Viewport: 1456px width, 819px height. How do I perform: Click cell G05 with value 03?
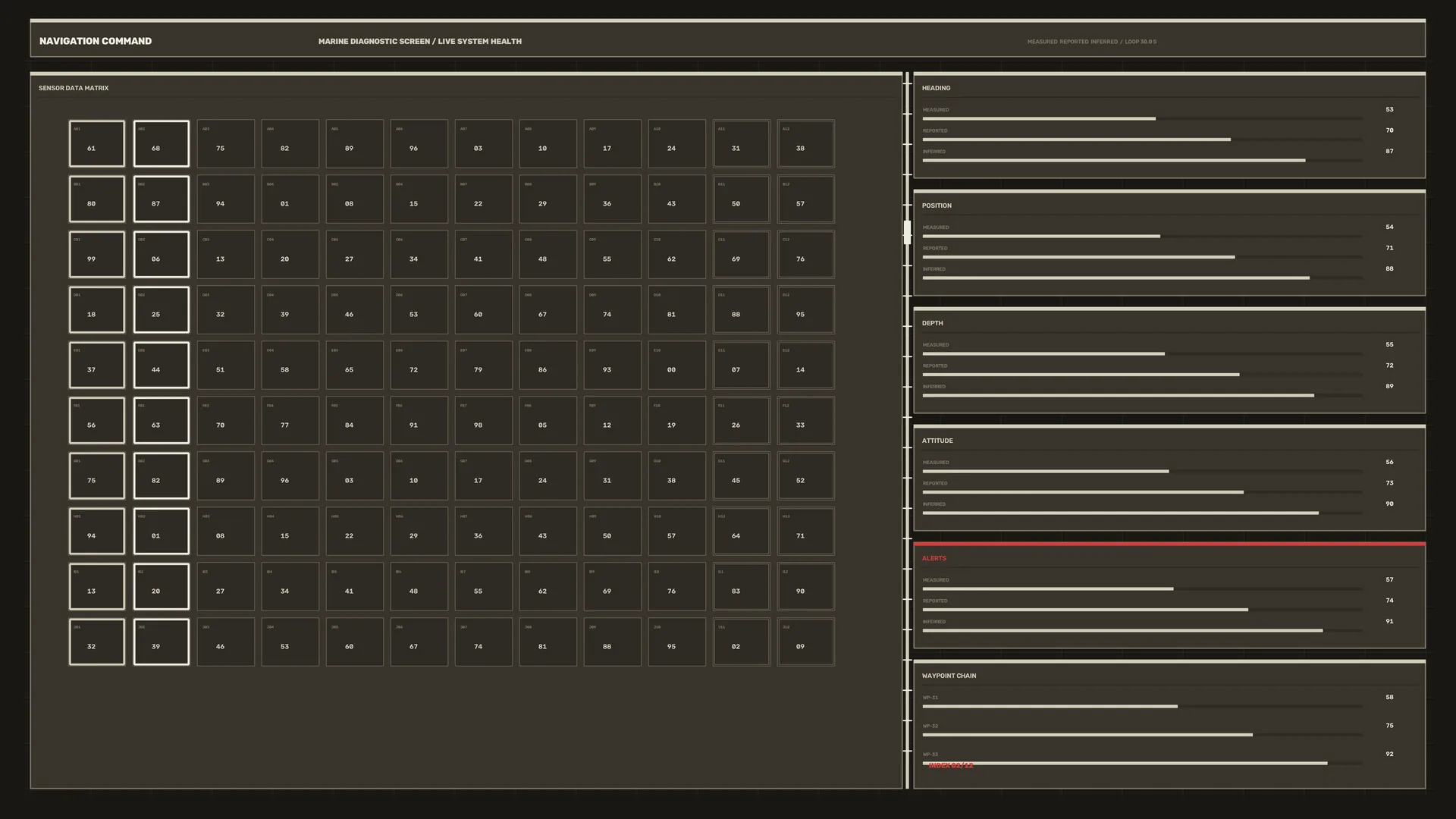pyautogui.click(x=354, y=475)
